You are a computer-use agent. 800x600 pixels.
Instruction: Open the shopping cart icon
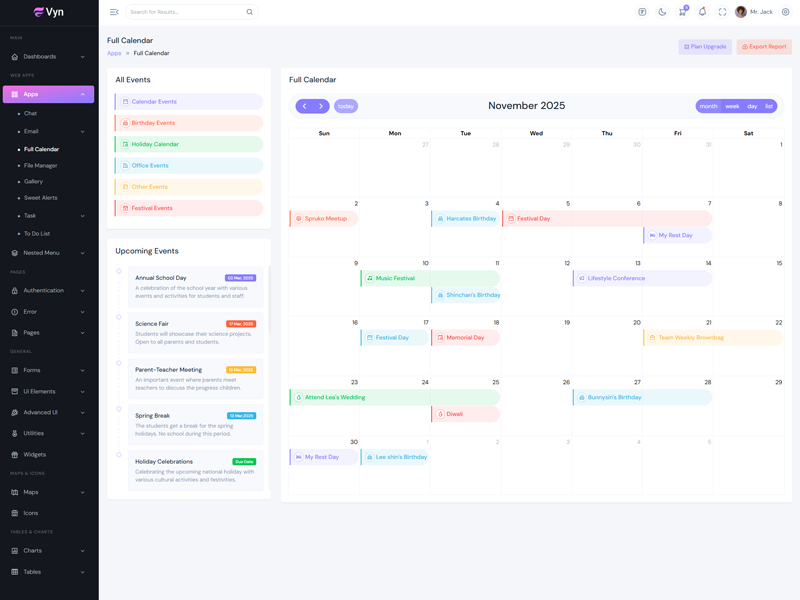click(x=682, y=12)
